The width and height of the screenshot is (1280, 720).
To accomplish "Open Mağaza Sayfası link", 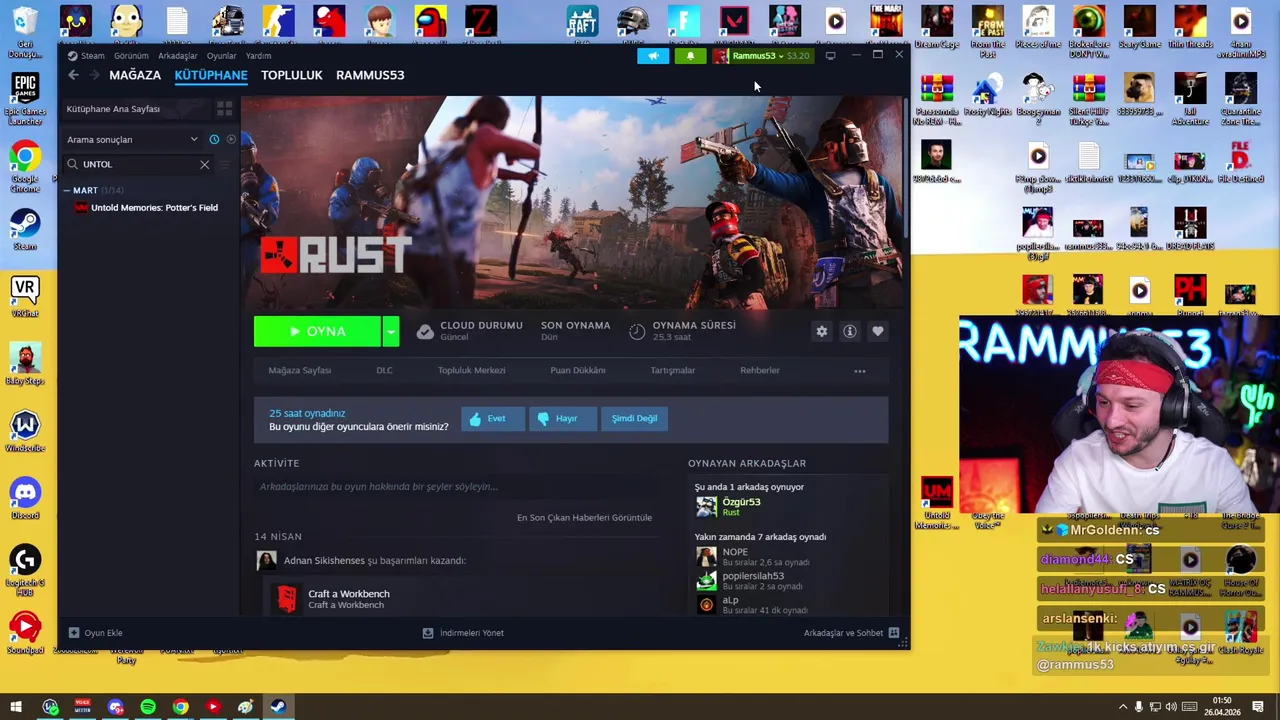I will click(299, 370).
